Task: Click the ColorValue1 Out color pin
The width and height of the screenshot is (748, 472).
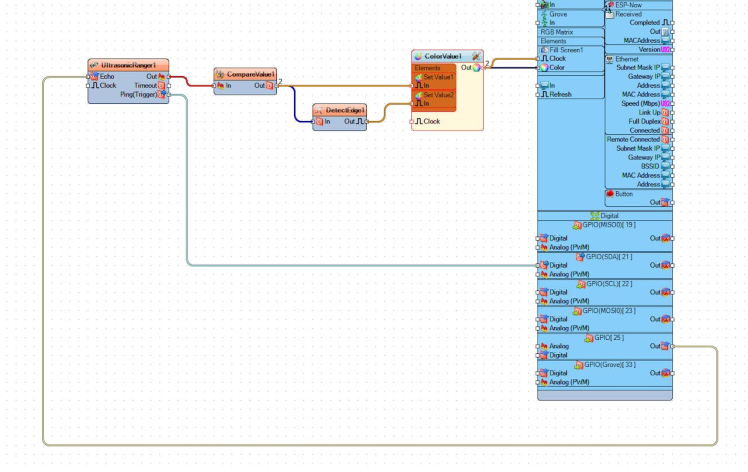Action: coord(476,68)
